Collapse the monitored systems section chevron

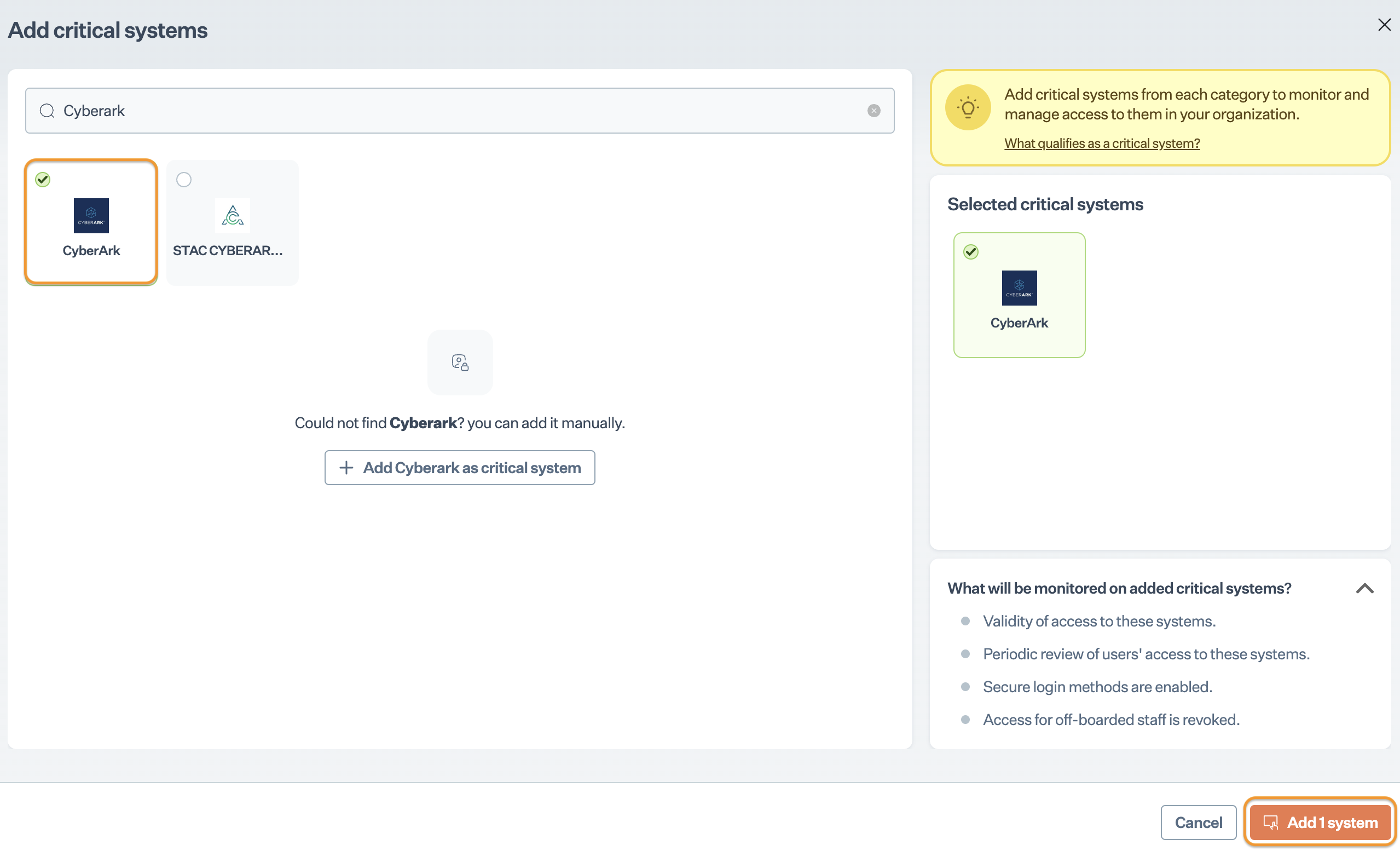point(1364,588)
